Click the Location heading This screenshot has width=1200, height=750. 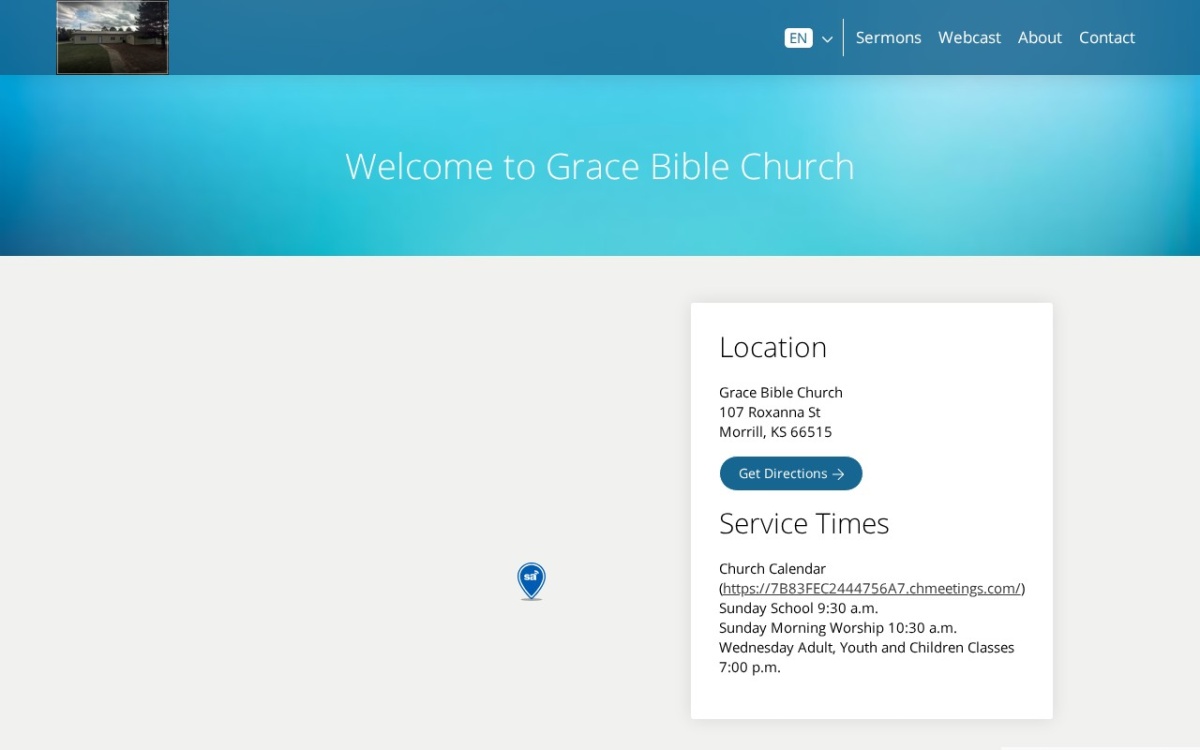pos(773,347)
